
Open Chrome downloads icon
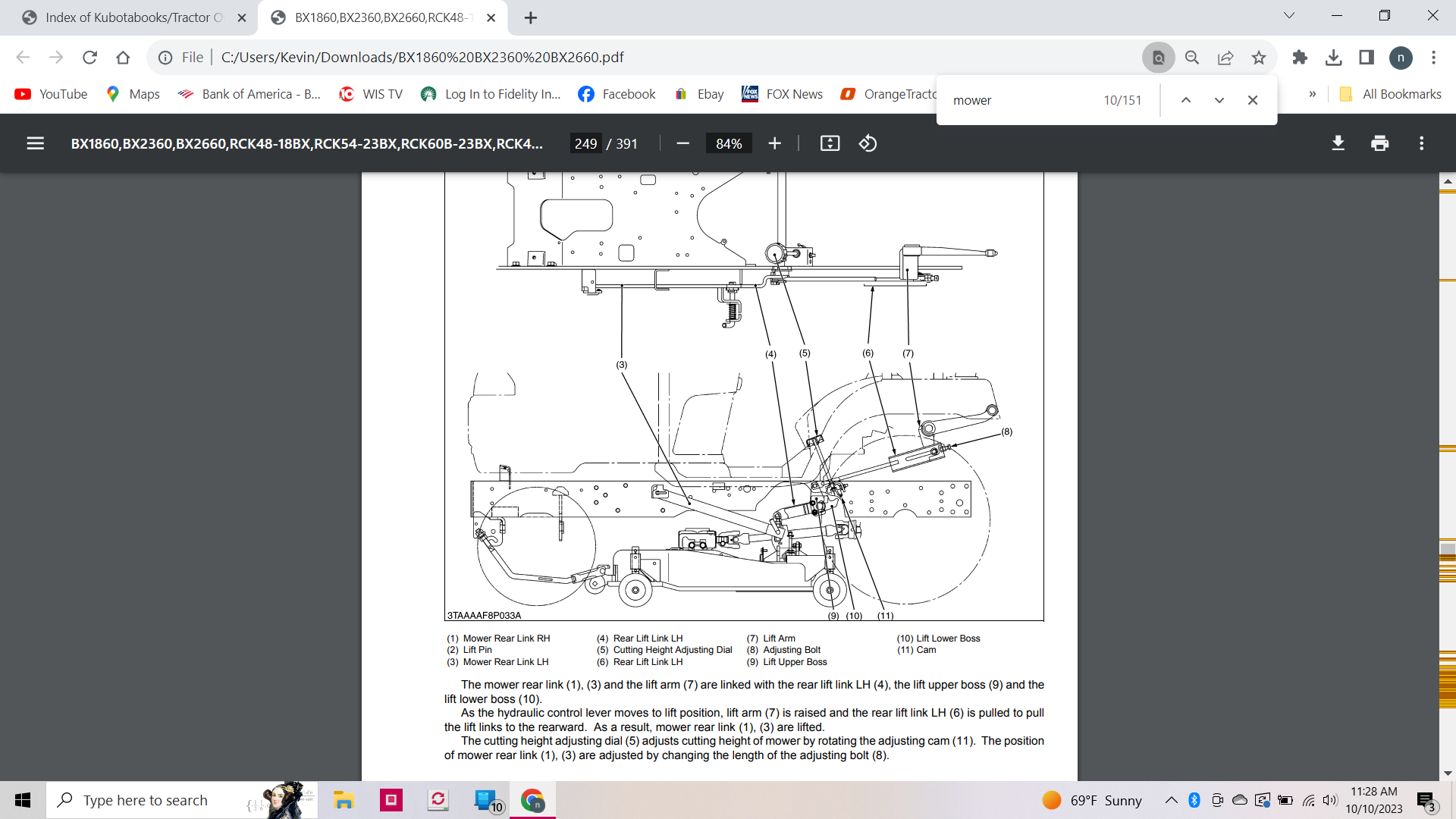coord(1333,57)
